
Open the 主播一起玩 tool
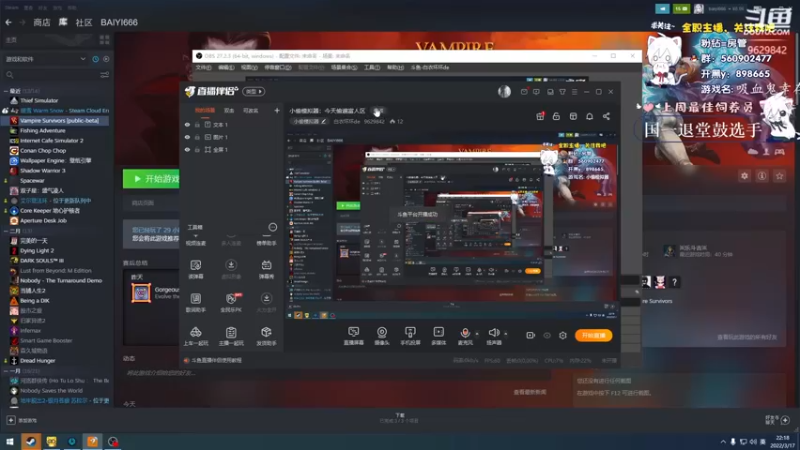(x=231, y=336)
